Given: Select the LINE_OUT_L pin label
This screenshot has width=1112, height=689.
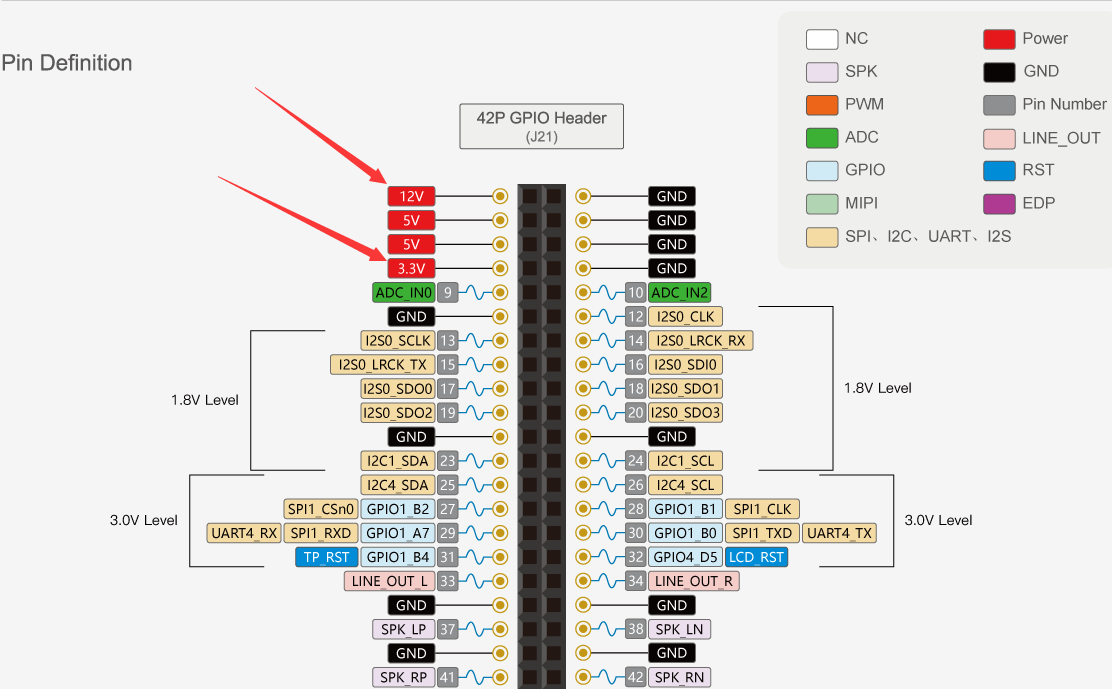Looking at the screenshot, I should (x=389, y=581).
